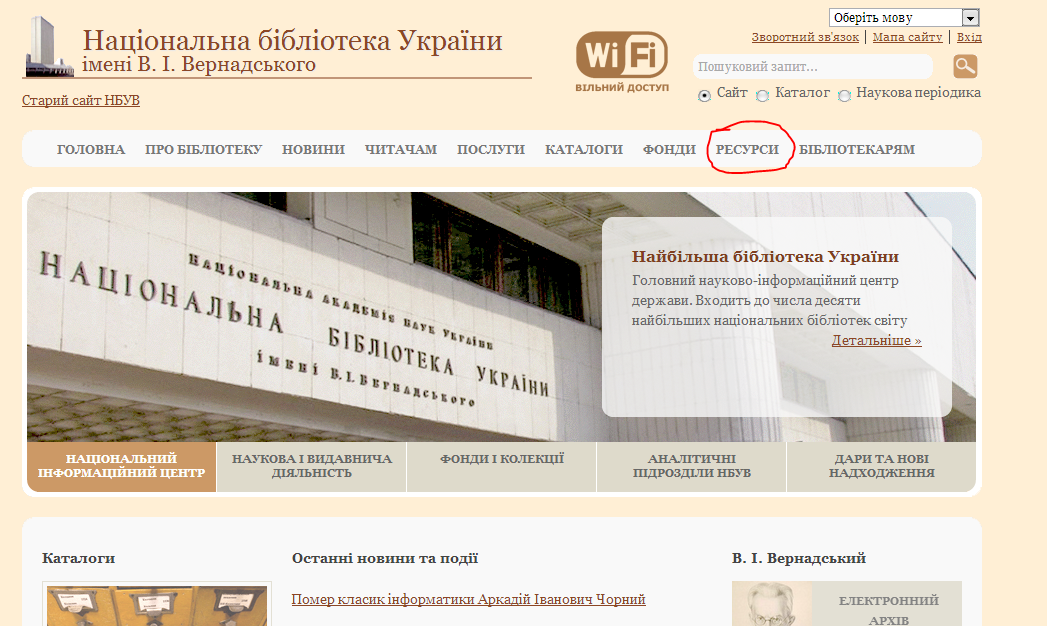Click the Вернадський portrait thumbnail
Viewport: 1047px width, 626px height.
(x=772, y=605)
